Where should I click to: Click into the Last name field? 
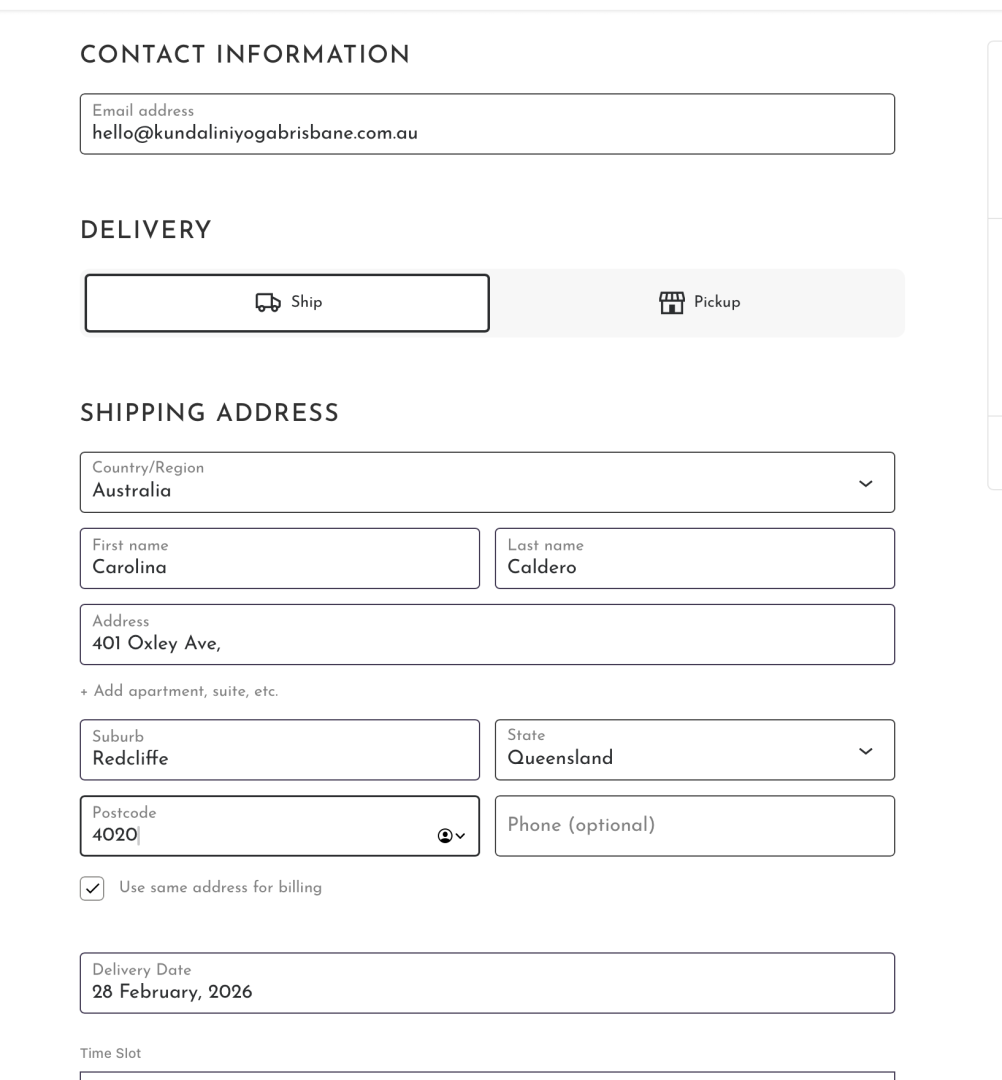coord(694,558)
